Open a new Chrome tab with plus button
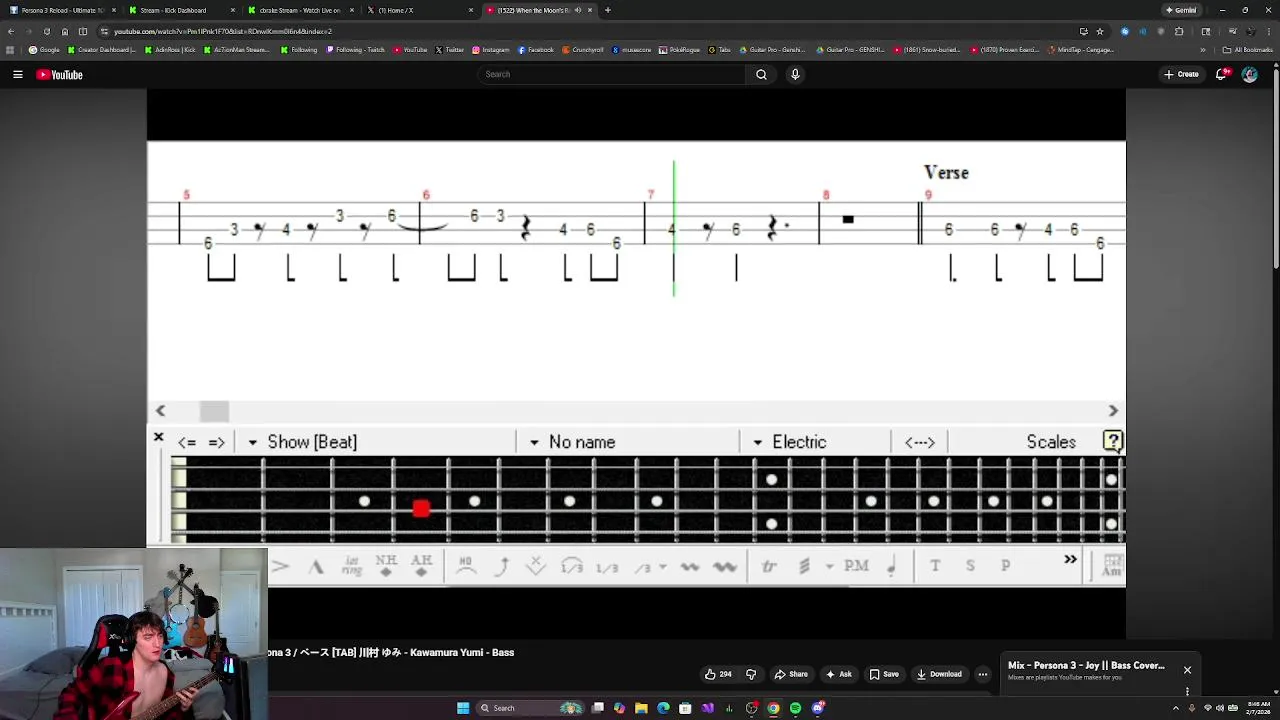Image resolution: width=1280 pixels, height=720 pixels. tap(608, 10)
